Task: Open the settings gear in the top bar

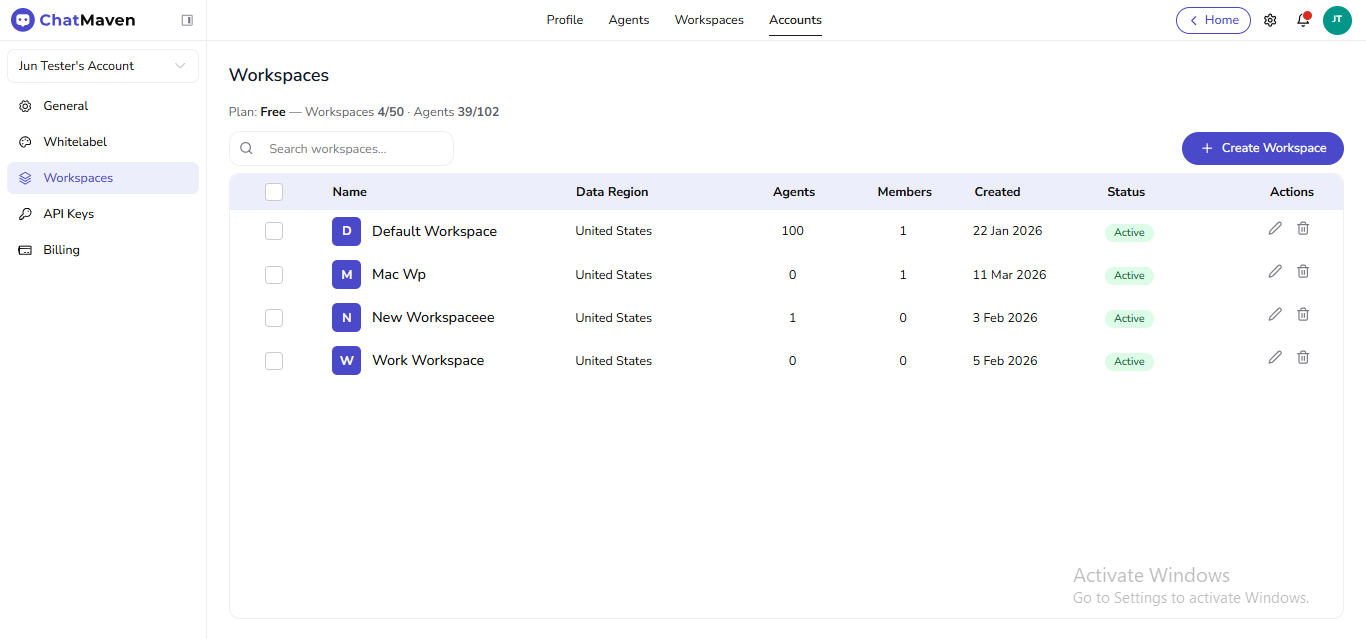Action: click(x=1270, y=20)
